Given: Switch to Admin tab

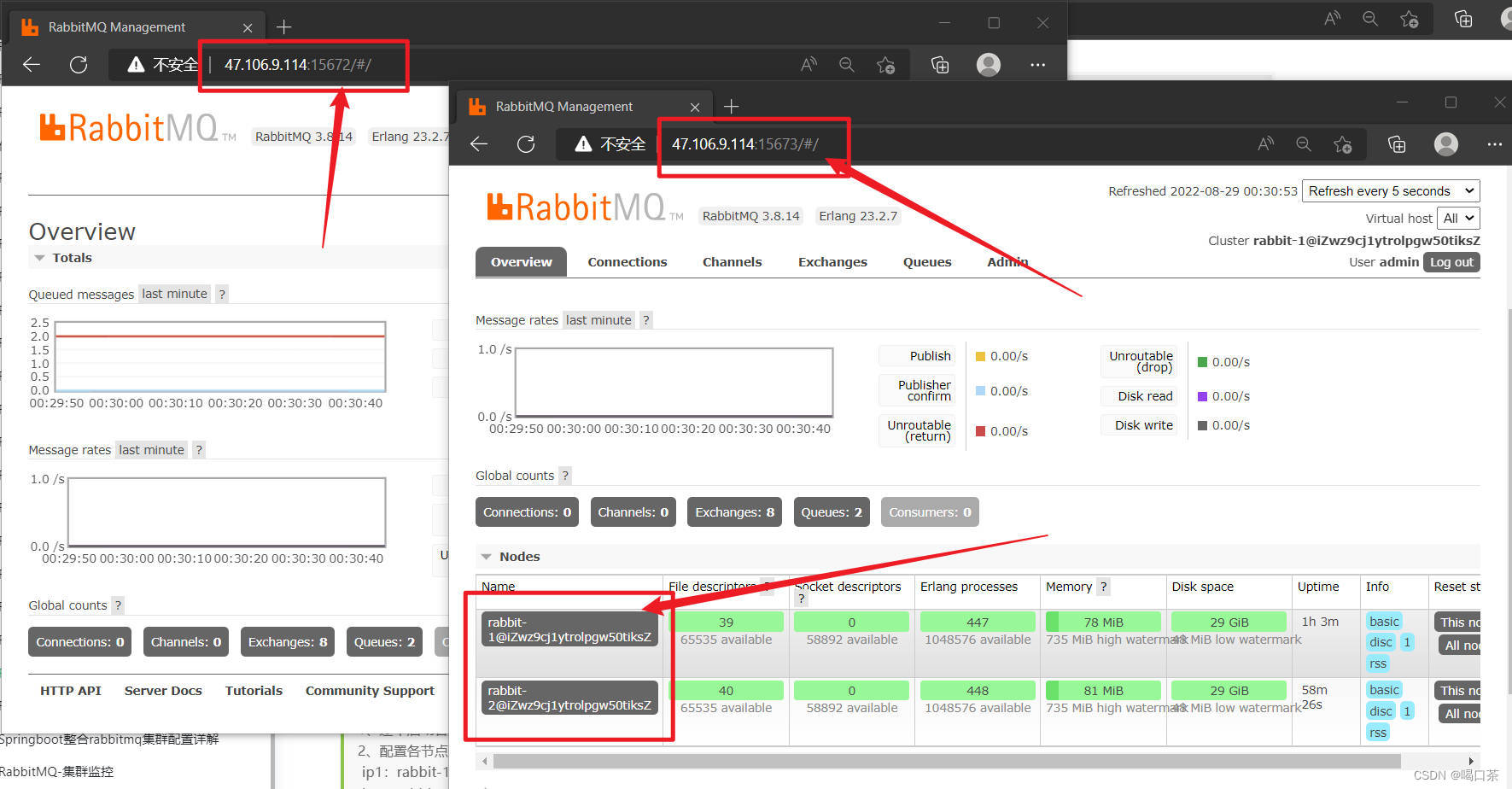Looking at the screenshot, I should coord(1007,262).
